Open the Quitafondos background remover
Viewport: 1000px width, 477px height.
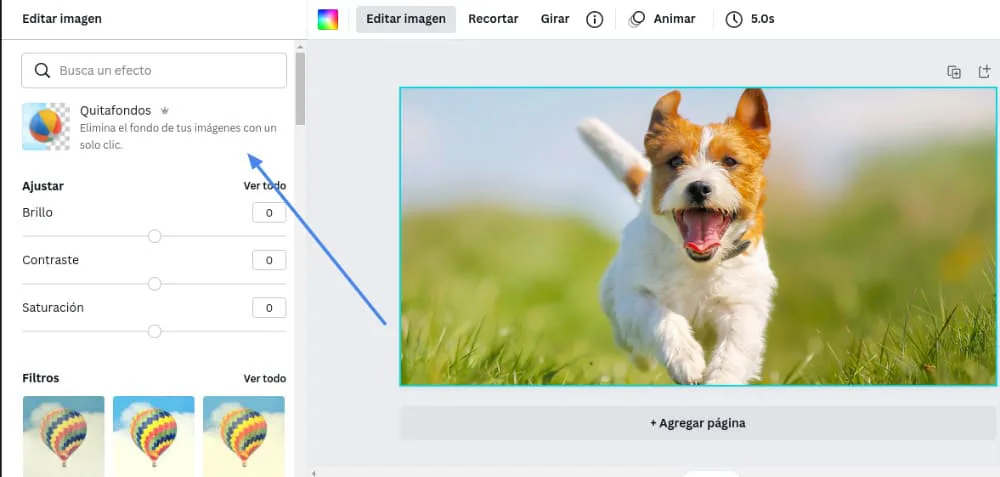pos(154,127)
